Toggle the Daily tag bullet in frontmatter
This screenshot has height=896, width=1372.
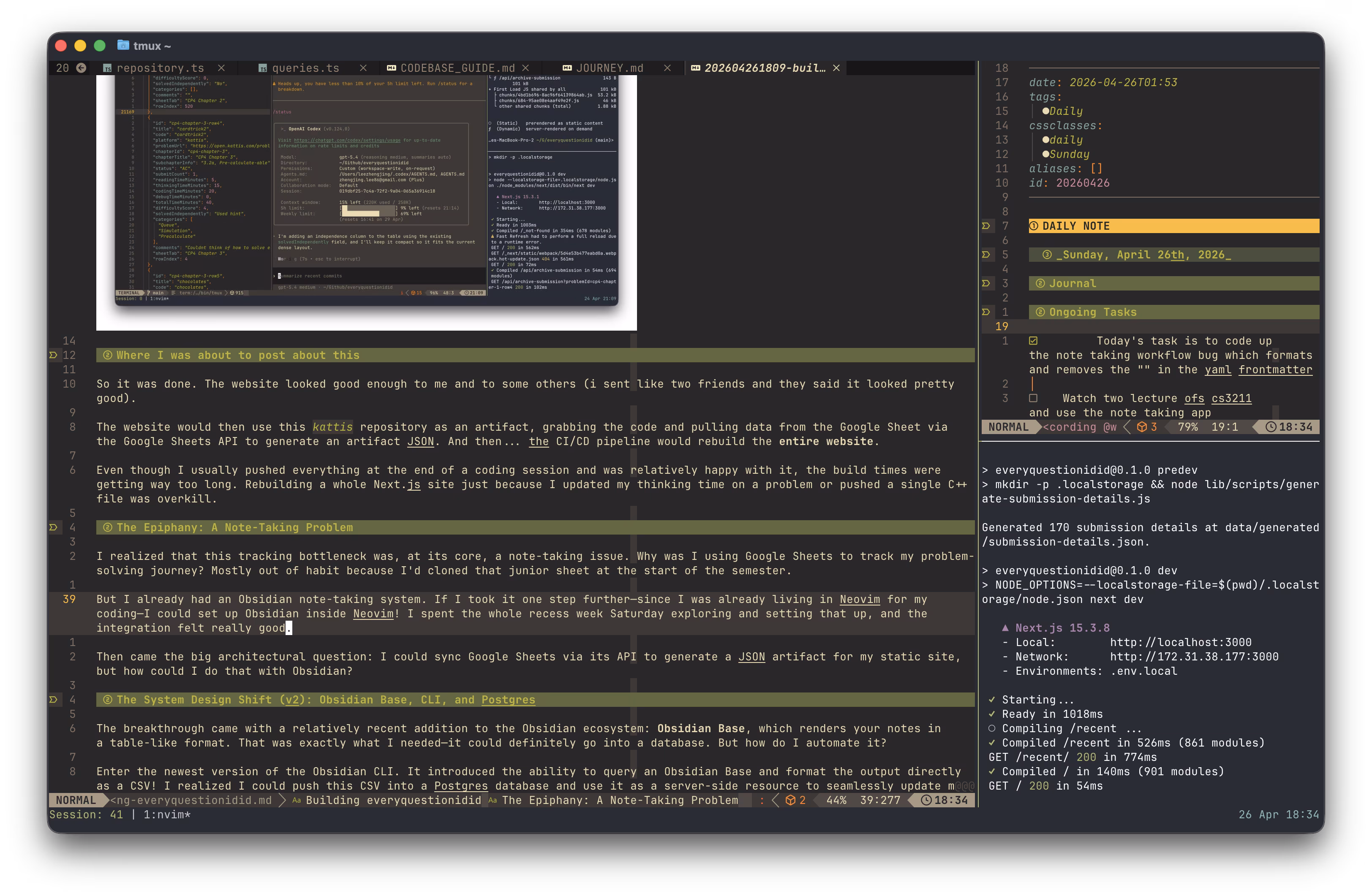click(x=1046, y=111)
